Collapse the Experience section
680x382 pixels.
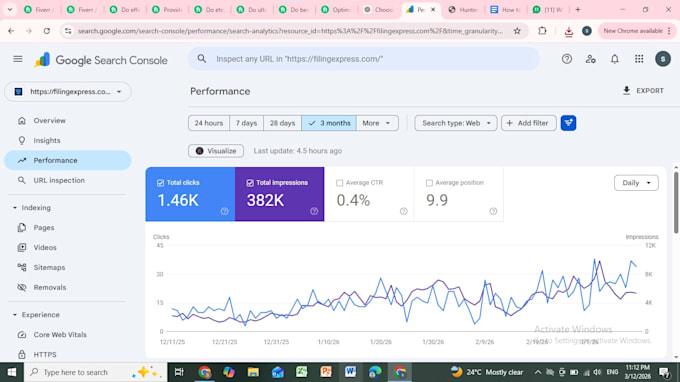coord(15,315)
